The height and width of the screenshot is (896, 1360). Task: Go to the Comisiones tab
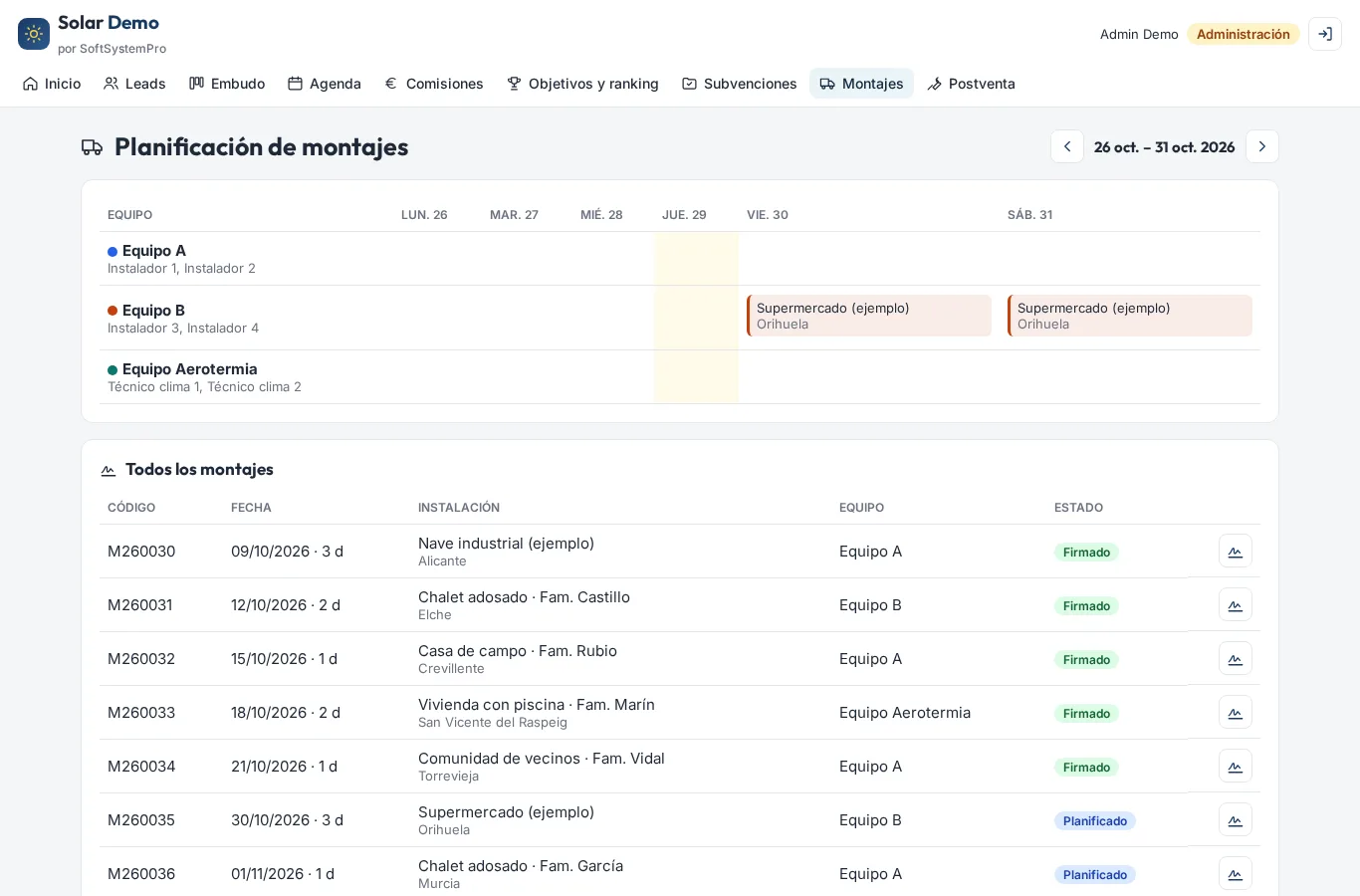tap(434, 84)
